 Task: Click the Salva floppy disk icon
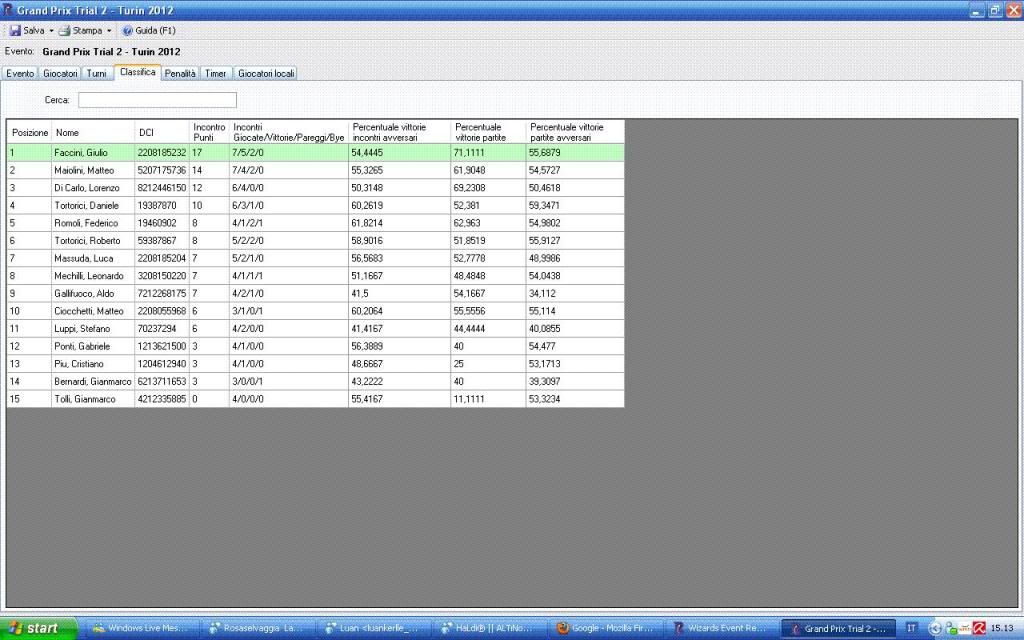tap(15, 31)
